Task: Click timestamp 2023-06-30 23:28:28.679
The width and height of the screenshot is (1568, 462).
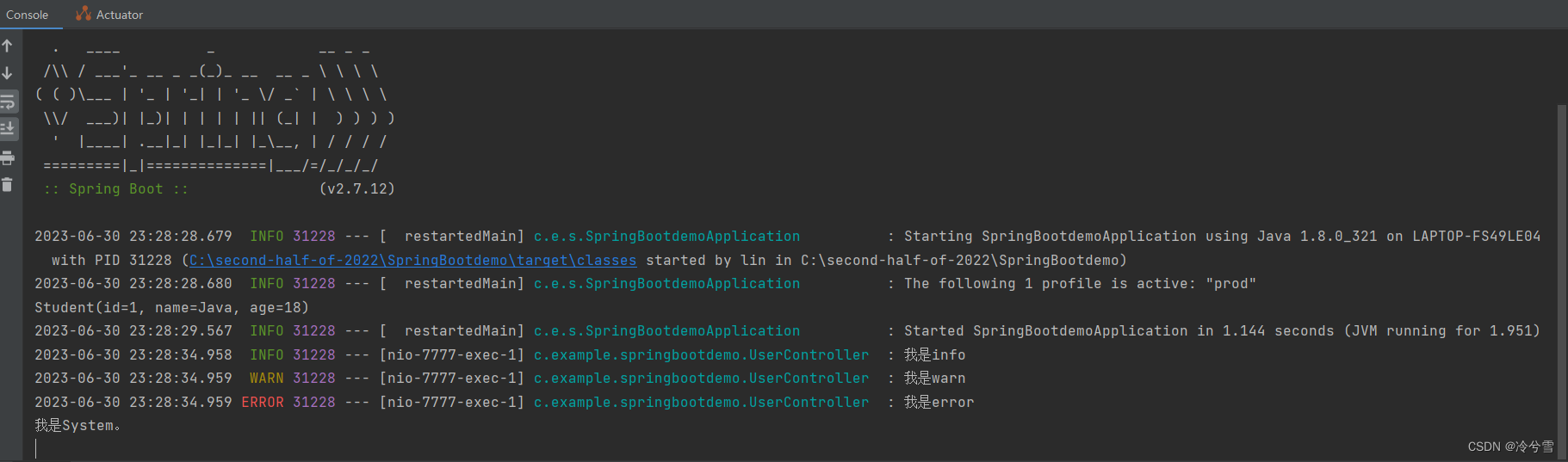Action: [x=133, y=236]
